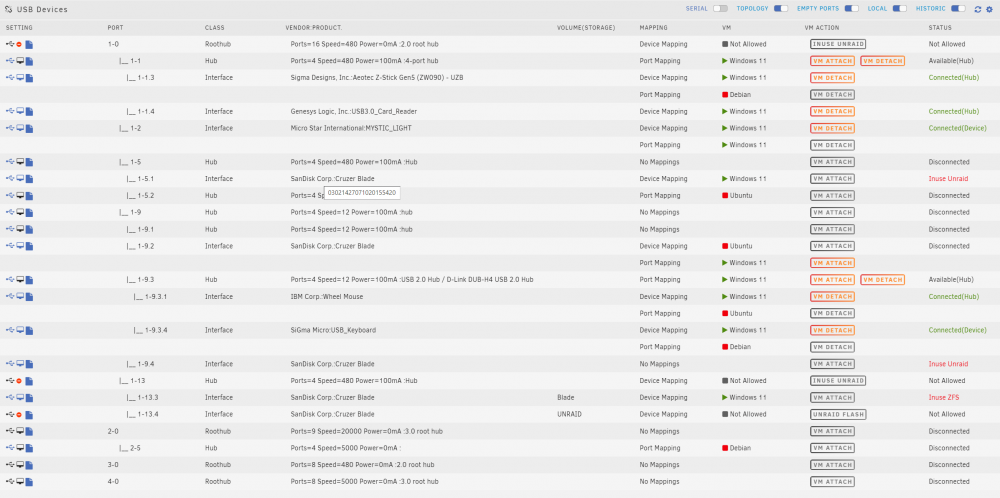Click VM ATTACH for hub 1-5
The image size is (1000, 498).
pos(832,162)
